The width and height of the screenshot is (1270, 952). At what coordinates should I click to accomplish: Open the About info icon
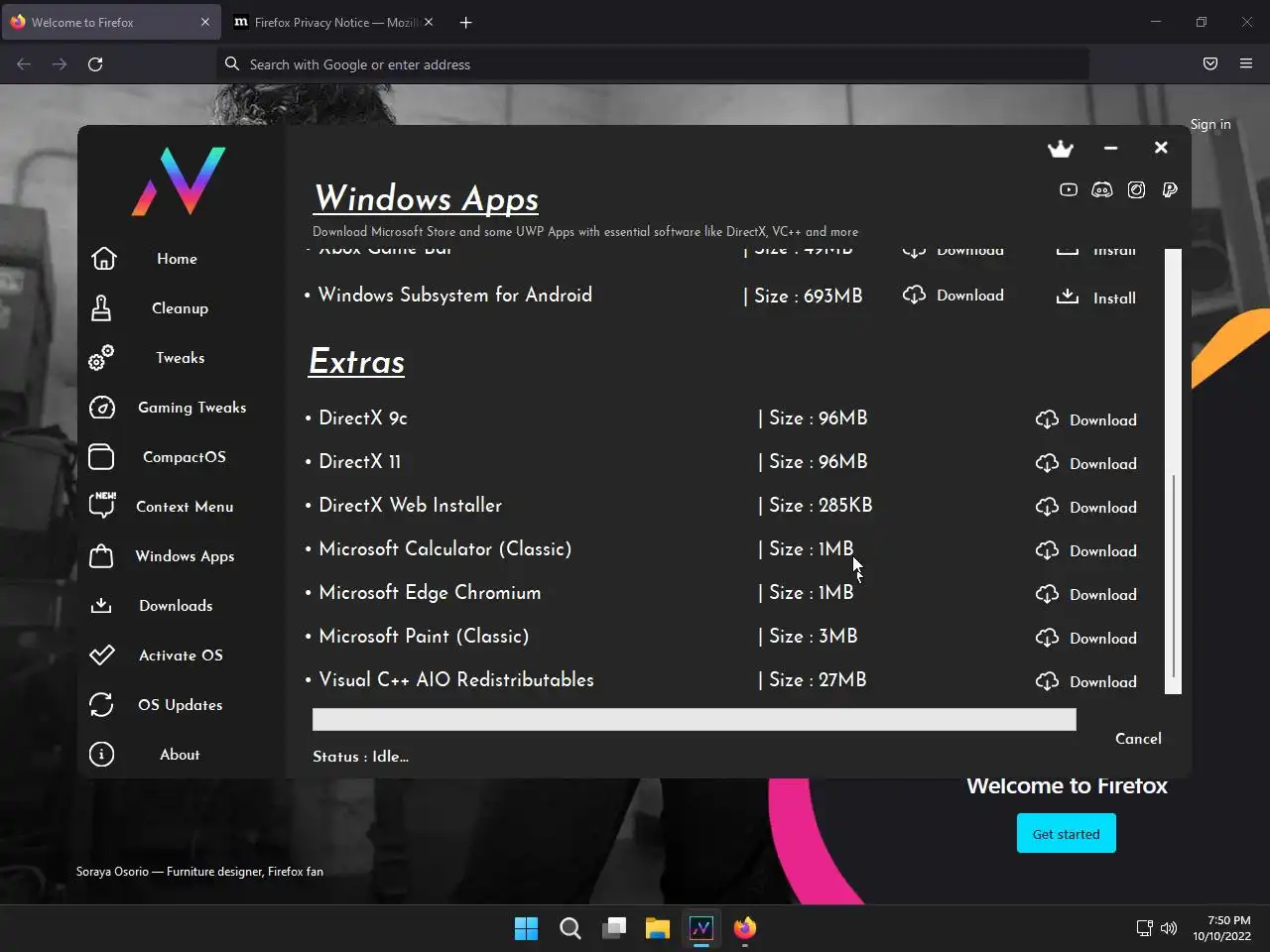click(101, 755)
